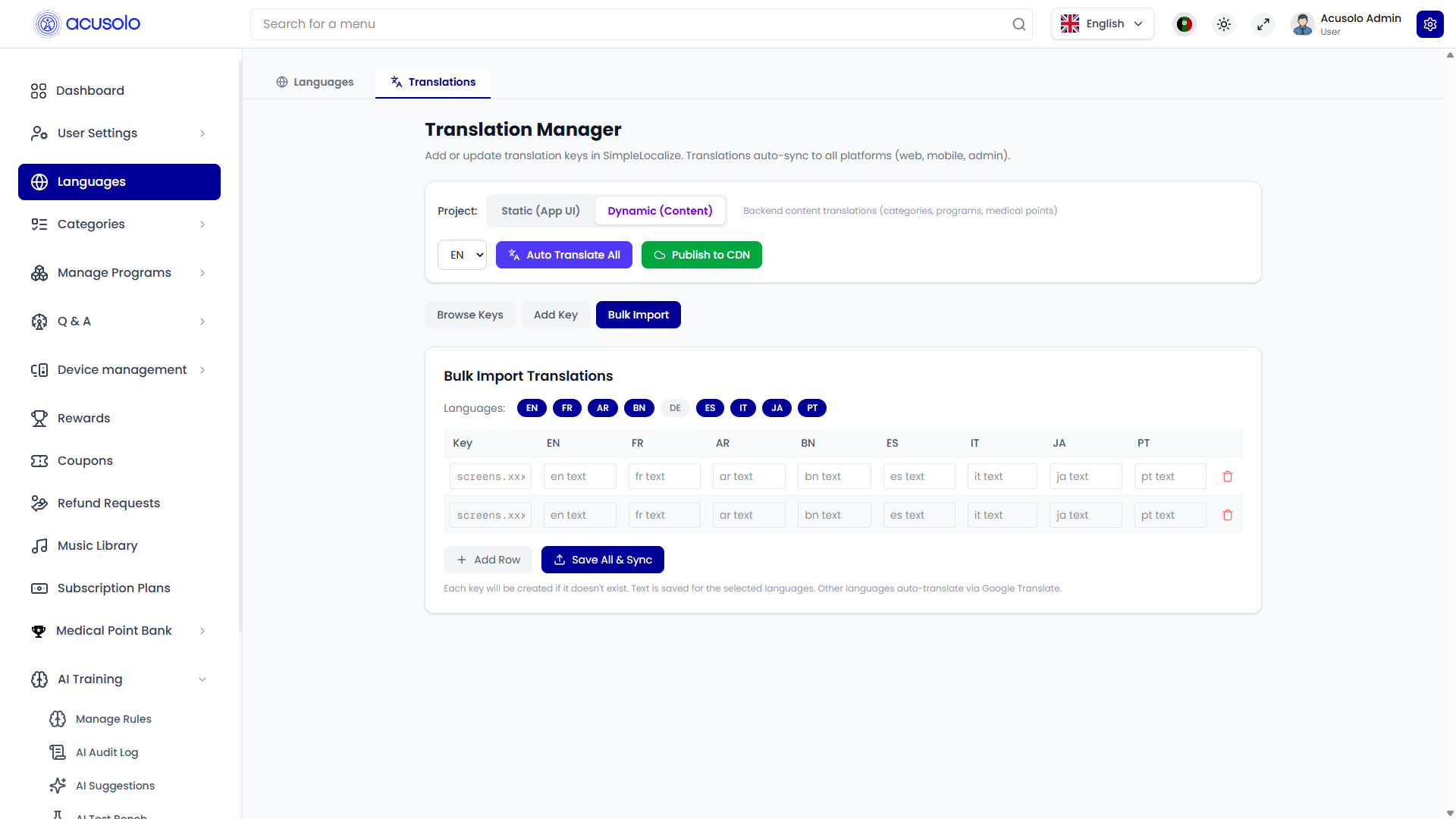
Task: Expand the Categories submenu chevron
Action: pos(202,224)
